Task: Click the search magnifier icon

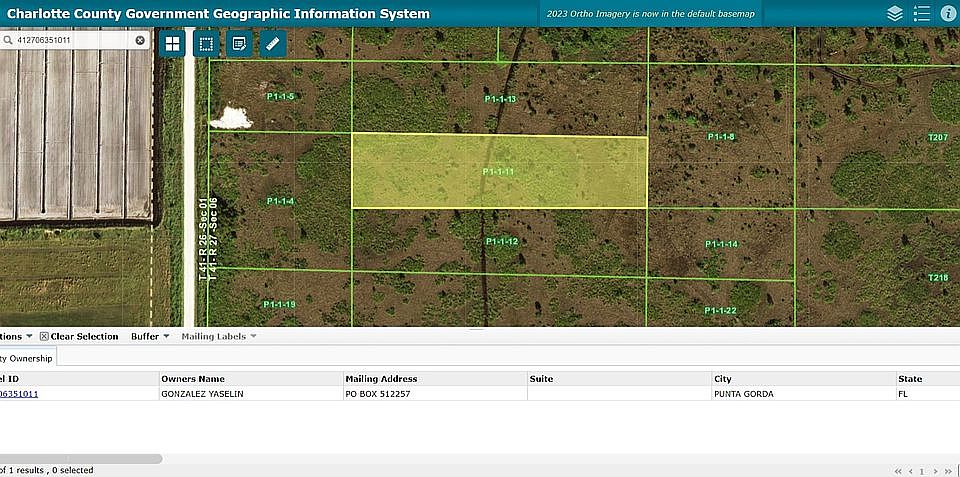Action: point(8,40)
